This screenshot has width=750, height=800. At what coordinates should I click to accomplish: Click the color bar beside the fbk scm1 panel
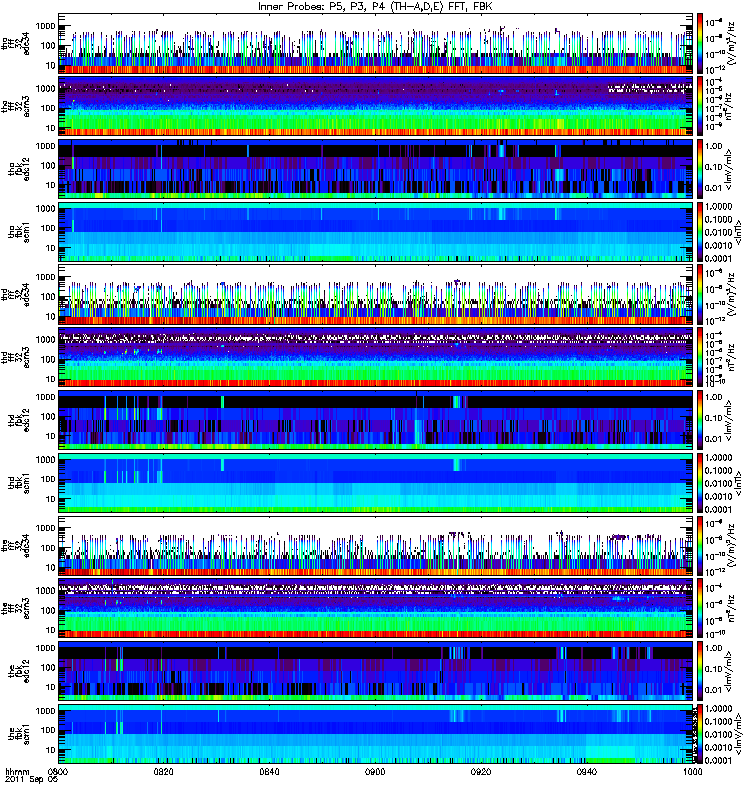700,734
